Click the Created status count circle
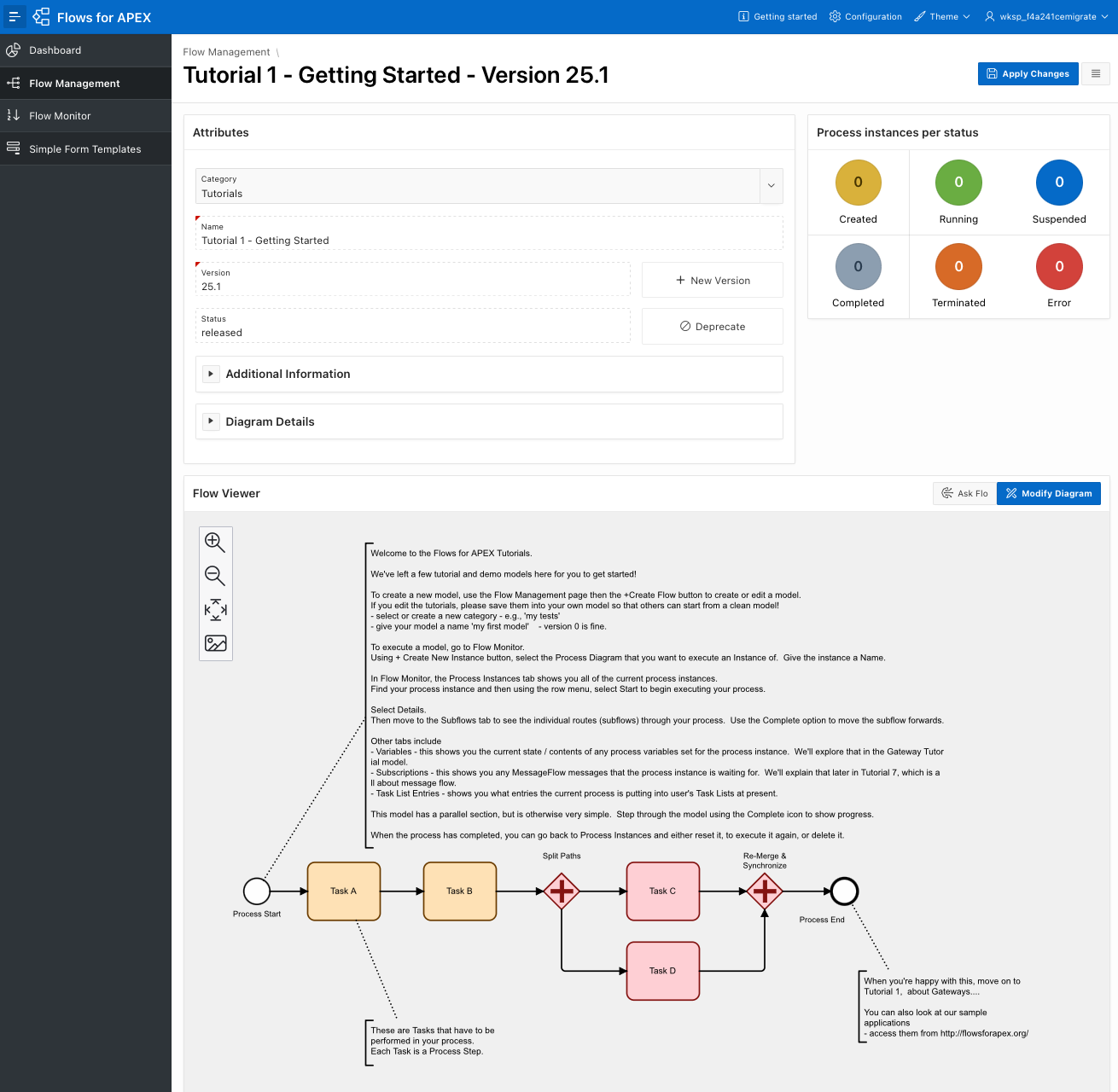The width and height of the screenshot is (1118, 1092). (x=858, y=182)
